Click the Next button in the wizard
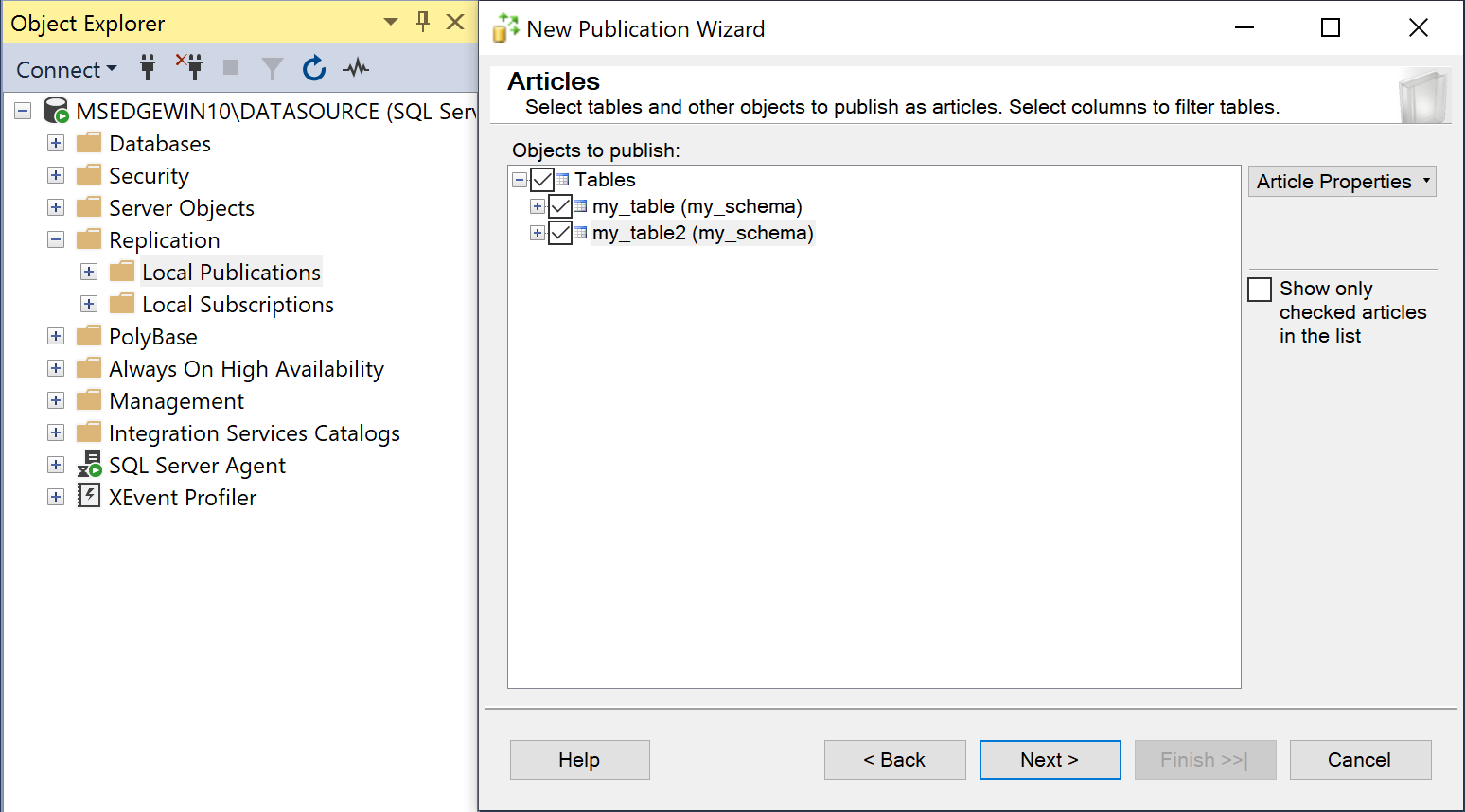 tap(1050, 760)
